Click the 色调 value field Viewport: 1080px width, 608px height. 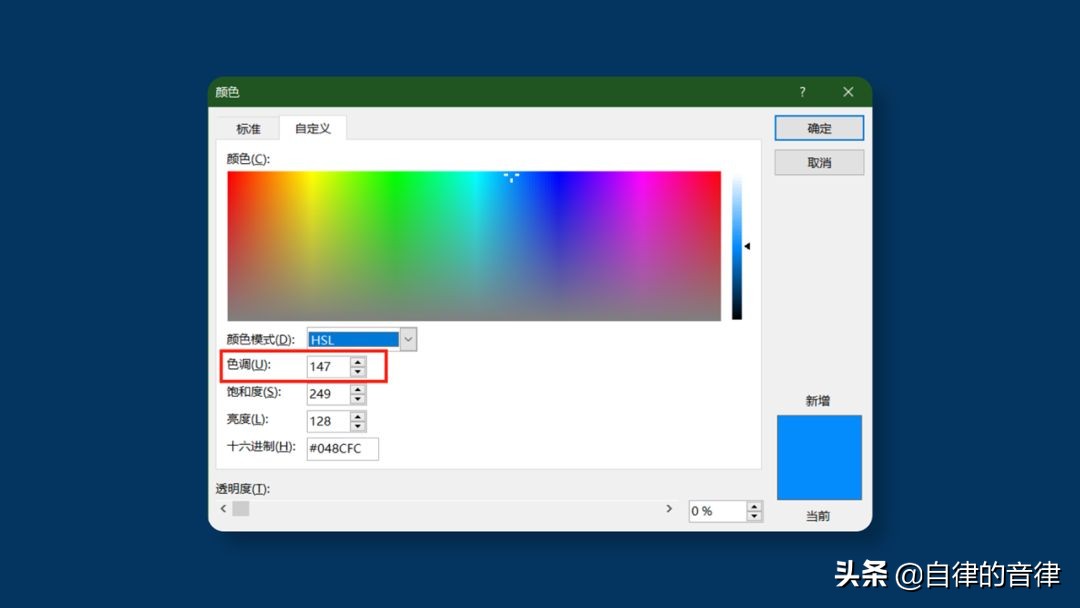tap(328, 366)
